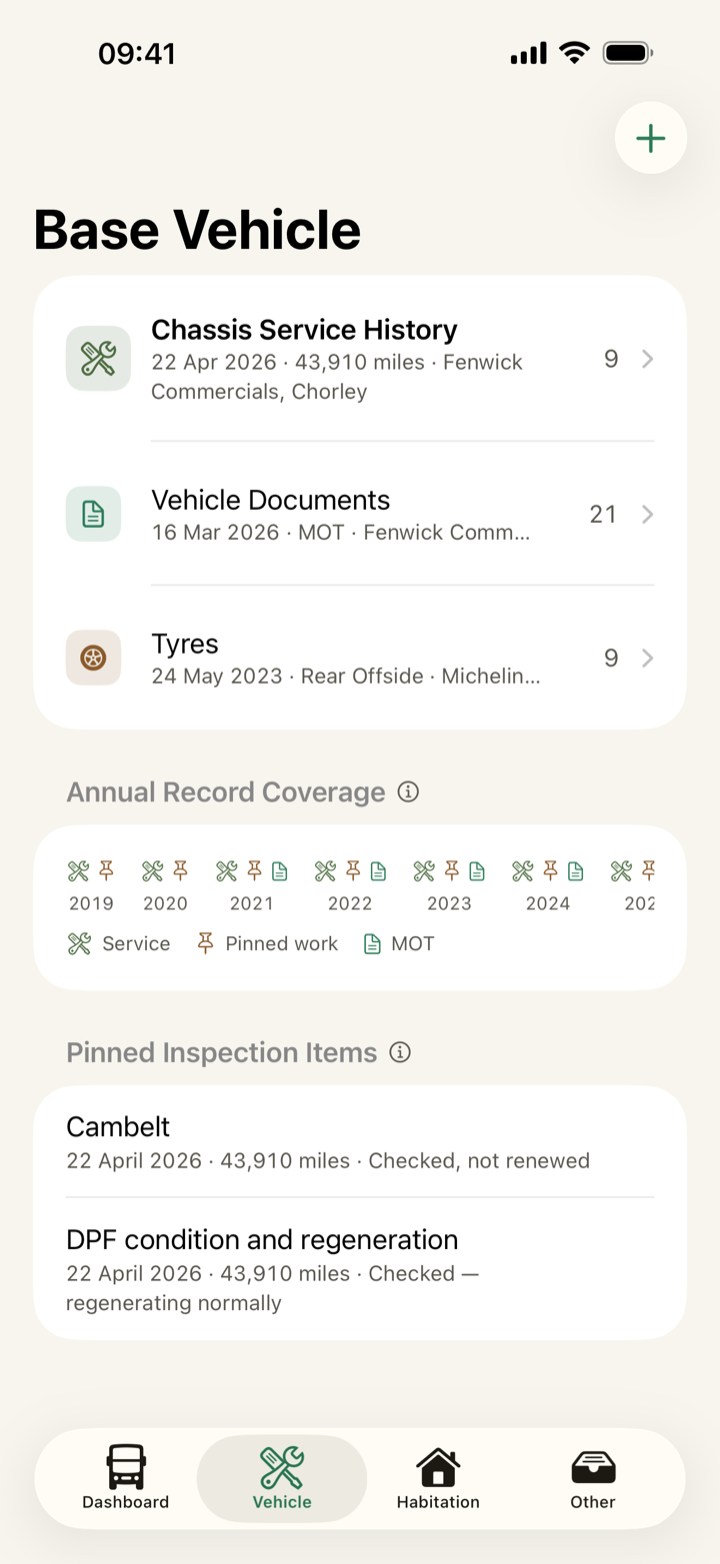Viewport: 720px width, 1564px height.
Task: Tap the 2024 year label
Action: [547, 903]
